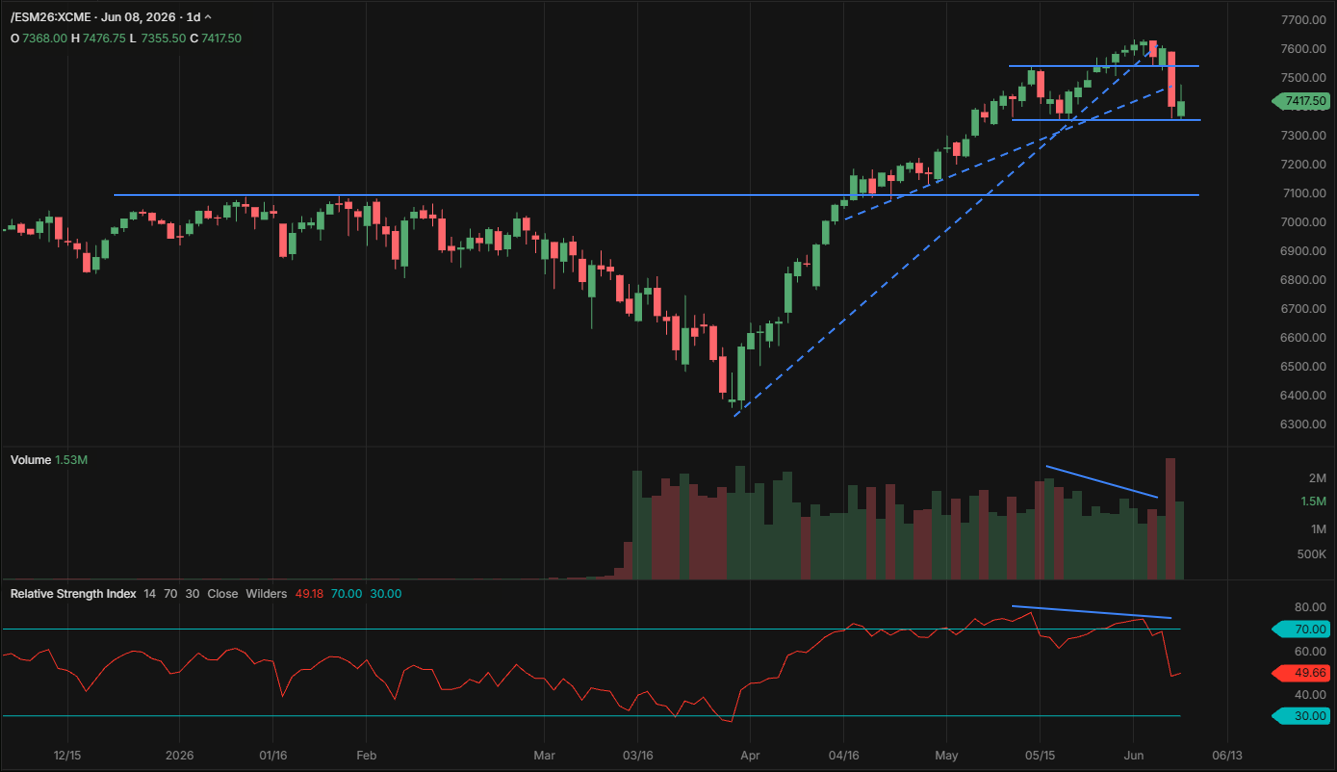The height and width of the screenshot is (772, 1337).
Task: Click the 70.00 overbought tag on RSI axis
Action: tap(1302, 629)
